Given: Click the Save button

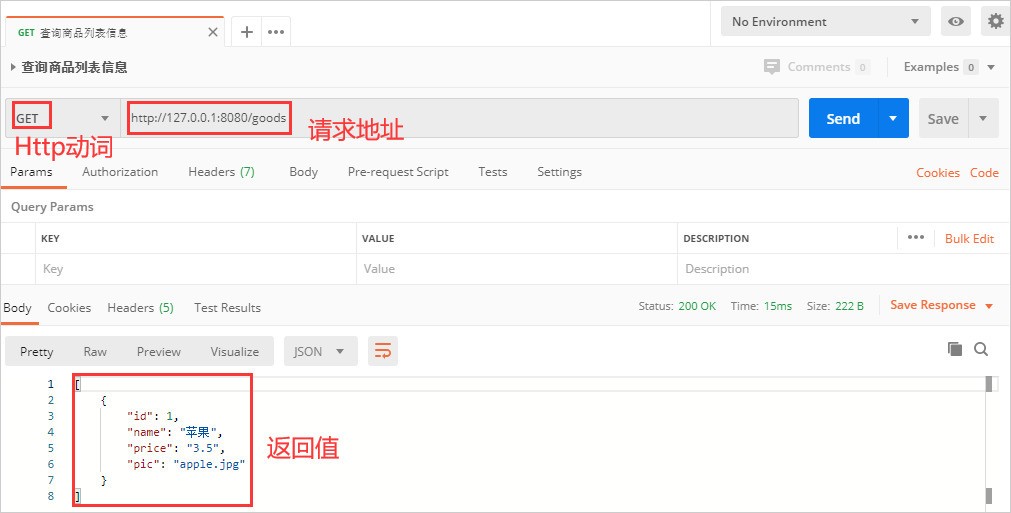Looking at the screenshot, I should [943, 119].
